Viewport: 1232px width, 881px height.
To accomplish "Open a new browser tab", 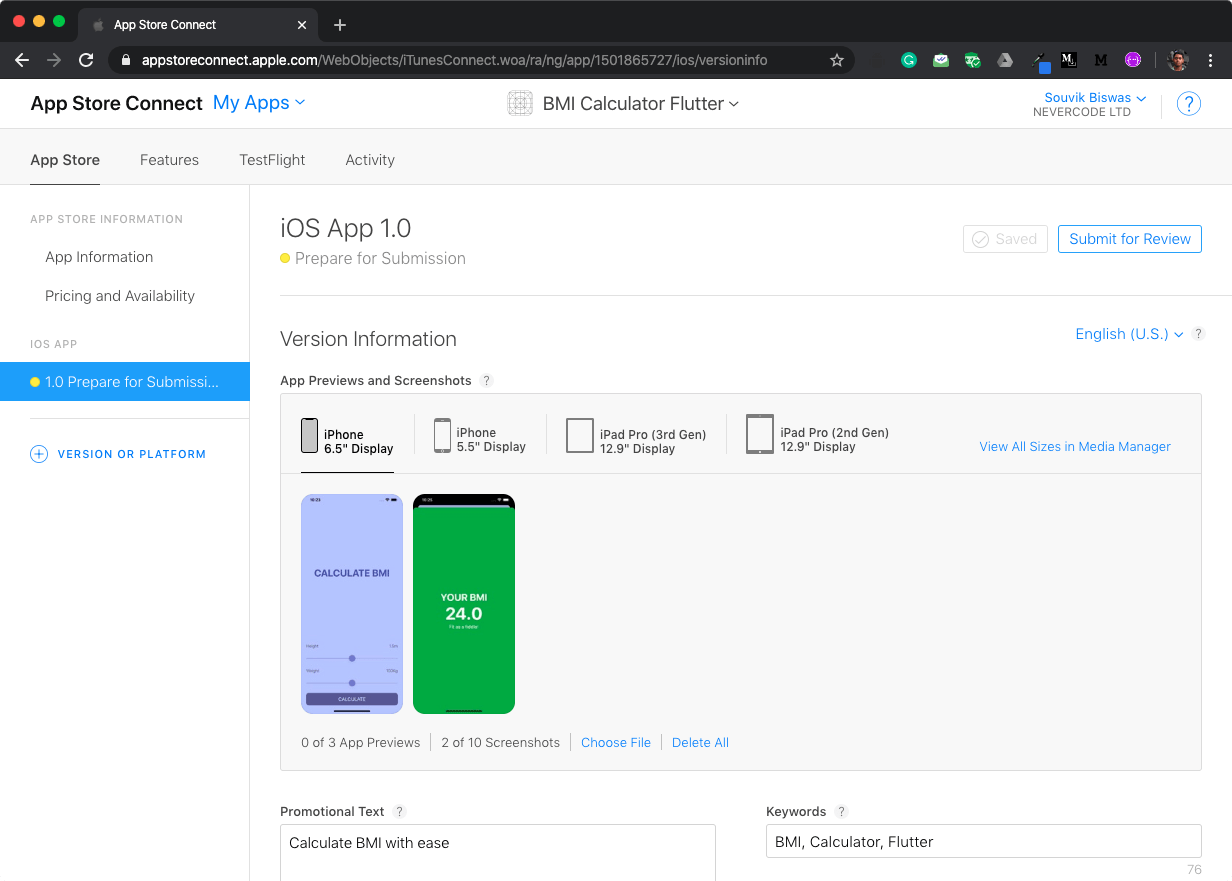I will tap(340, 25).
